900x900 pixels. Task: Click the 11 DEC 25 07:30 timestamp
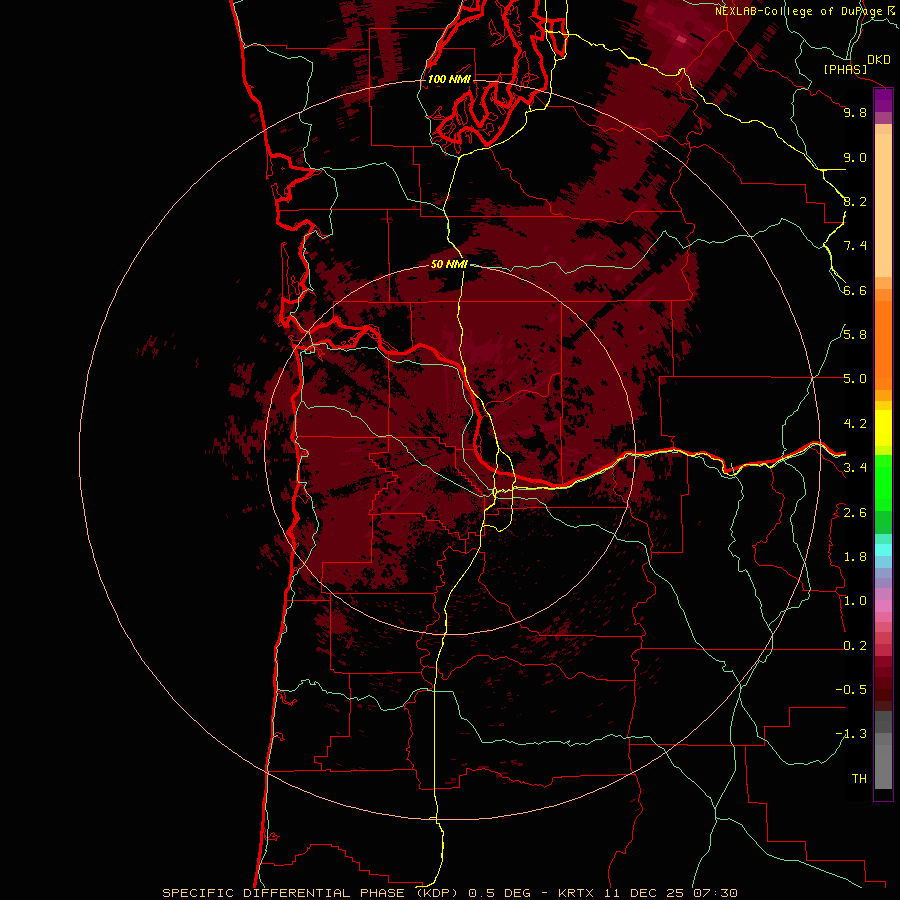click(670, 893)
